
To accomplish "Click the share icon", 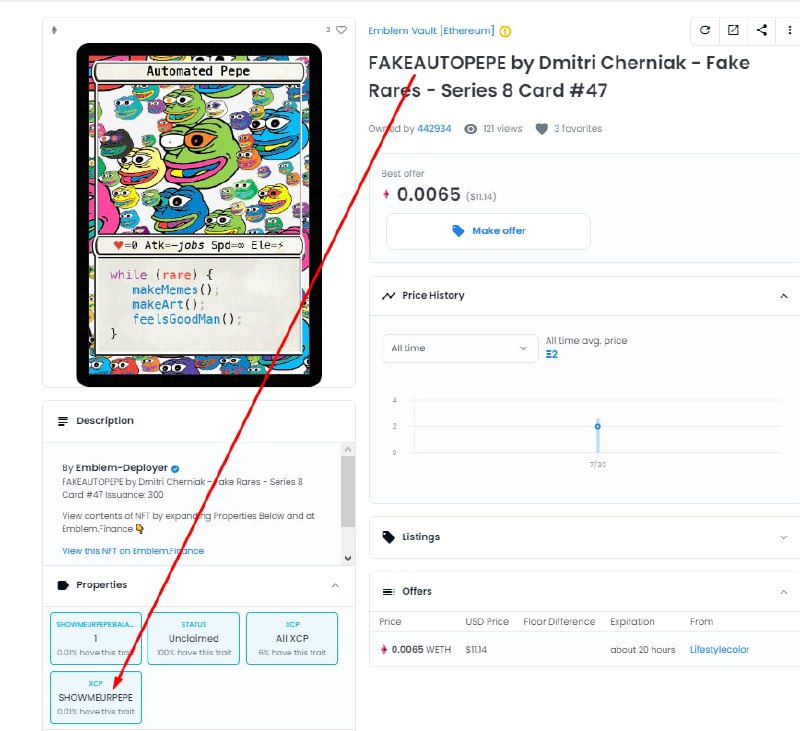I will (762, 30).
